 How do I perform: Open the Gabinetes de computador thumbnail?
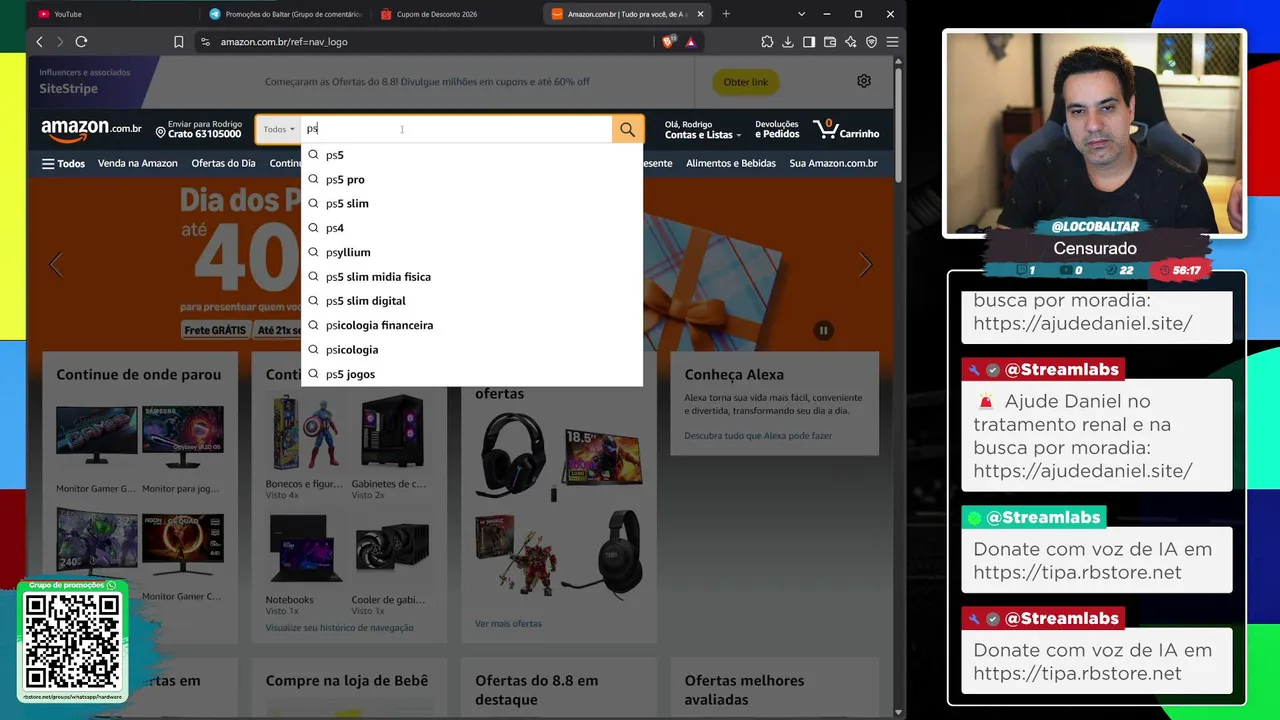392,434
